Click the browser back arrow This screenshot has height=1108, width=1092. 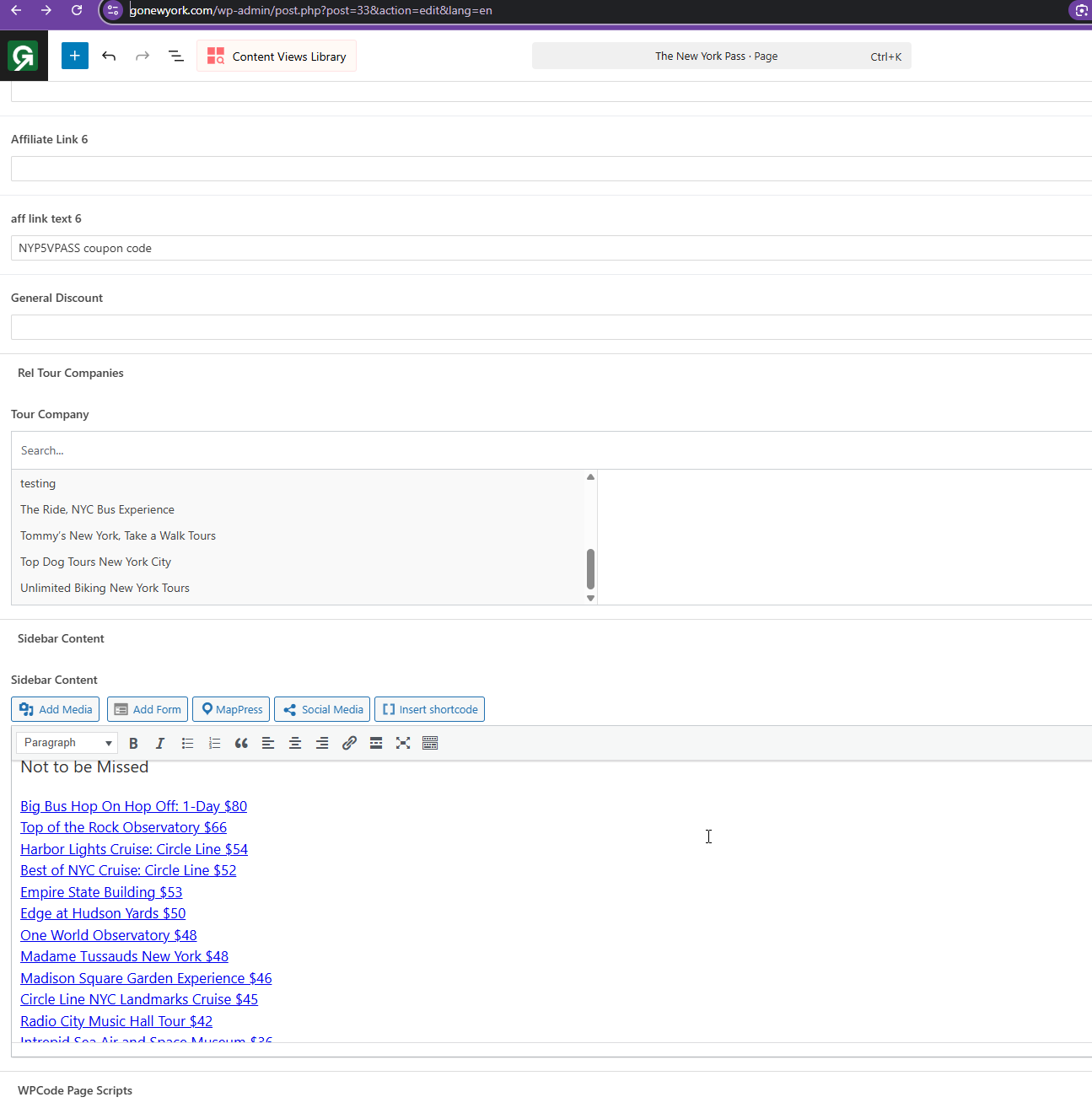click(16, 10)
